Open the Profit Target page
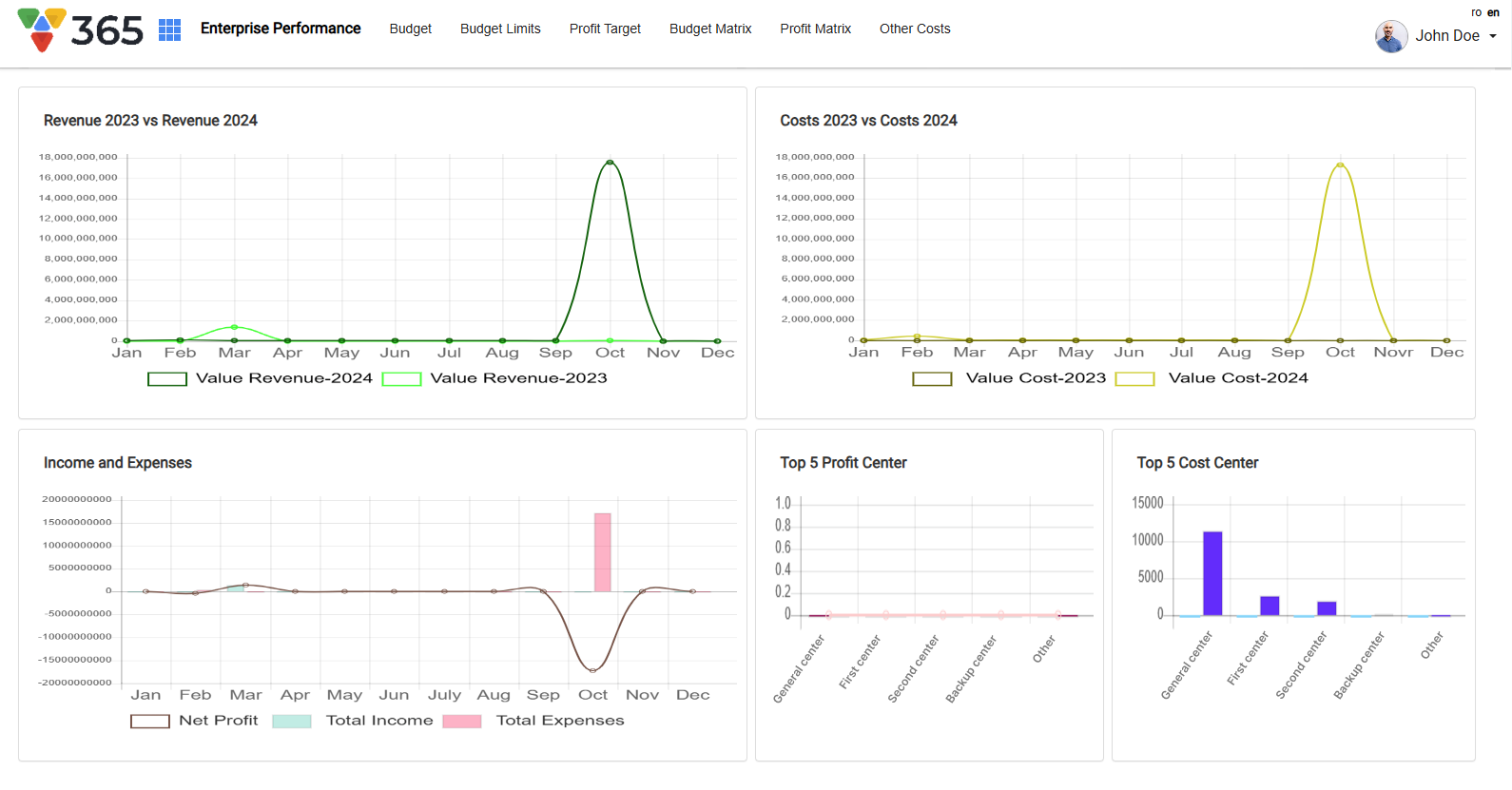 click(x=605, y=29)
